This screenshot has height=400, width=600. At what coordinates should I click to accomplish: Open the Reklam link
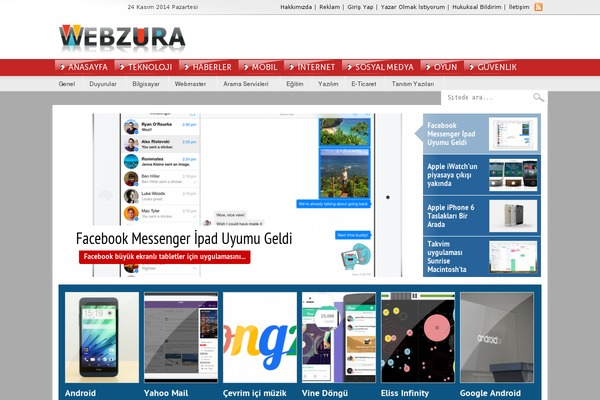[329, 7]
